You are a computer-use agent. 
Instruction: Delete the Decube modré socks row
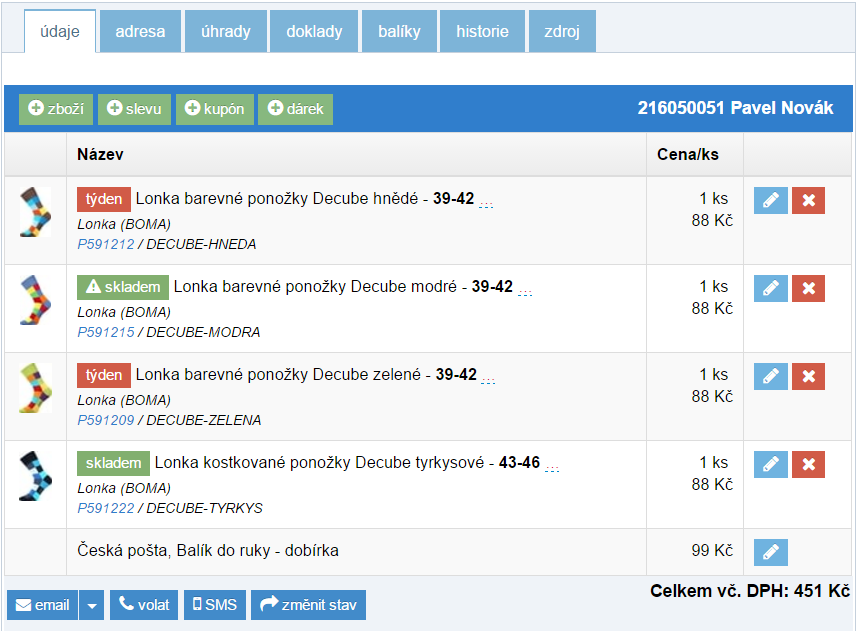click(x=808, y=288)
